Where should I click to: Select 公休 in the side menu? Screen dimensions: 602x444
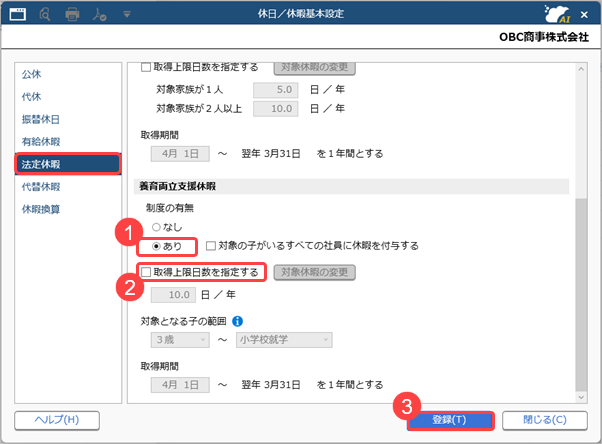[x=31, y=74]
